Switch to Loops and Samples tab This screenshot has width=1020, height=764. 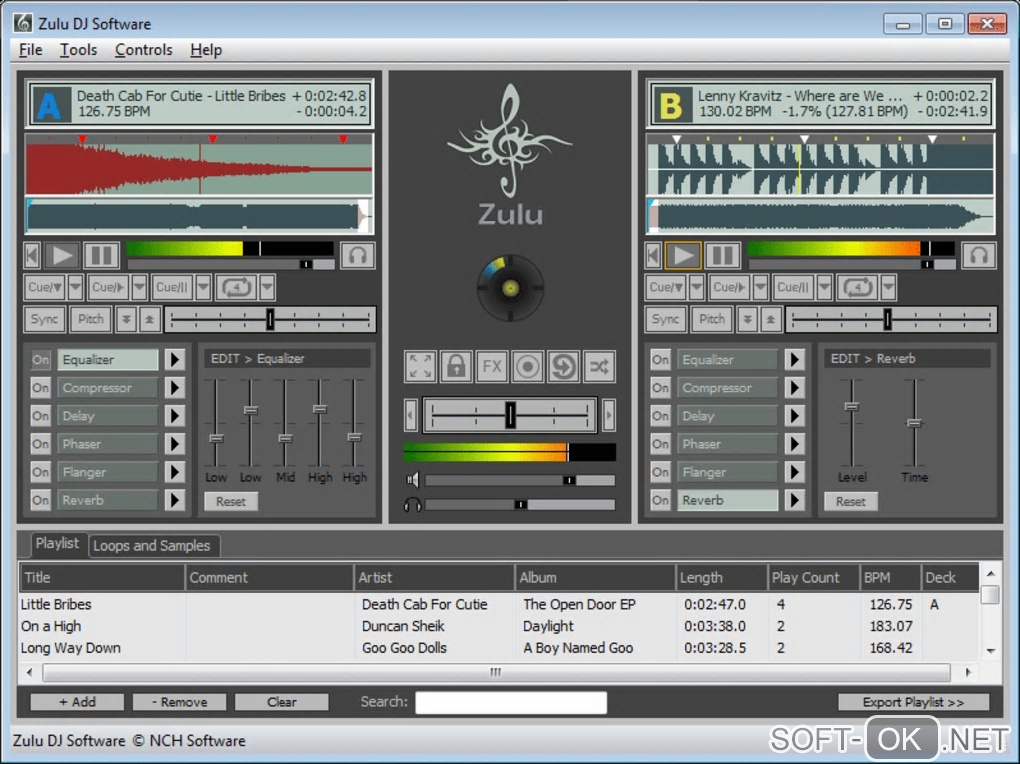click(x=151, y=546)
